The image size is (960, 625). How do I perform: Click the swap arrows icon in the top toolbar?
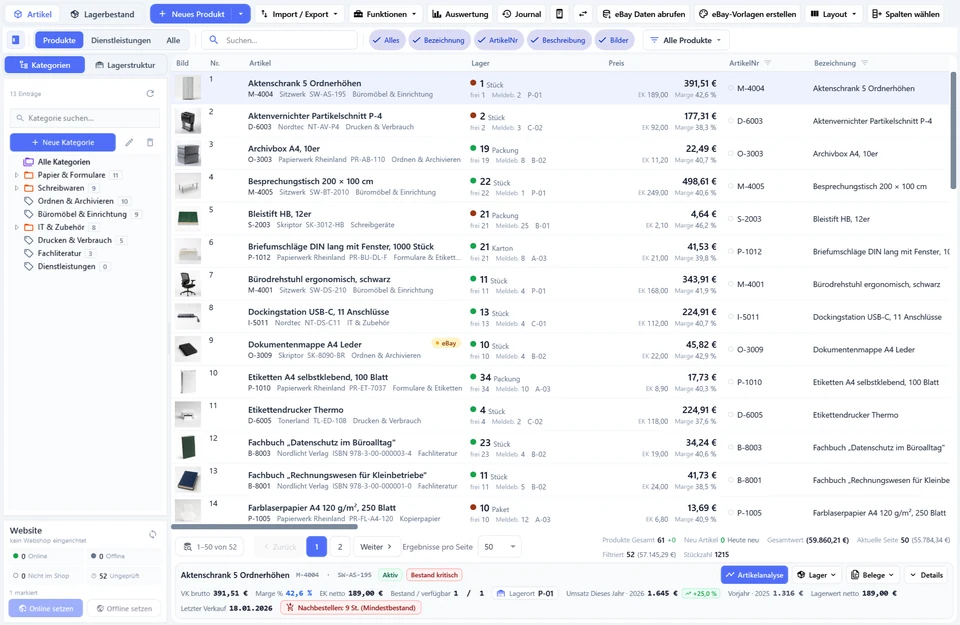click(582, 14)
